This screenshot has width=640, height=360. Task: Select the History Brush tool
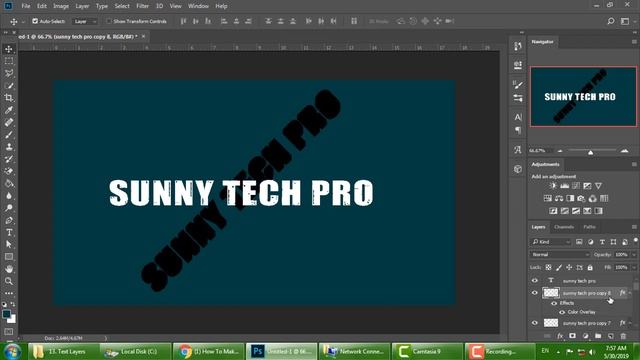[x=9, y=159]
